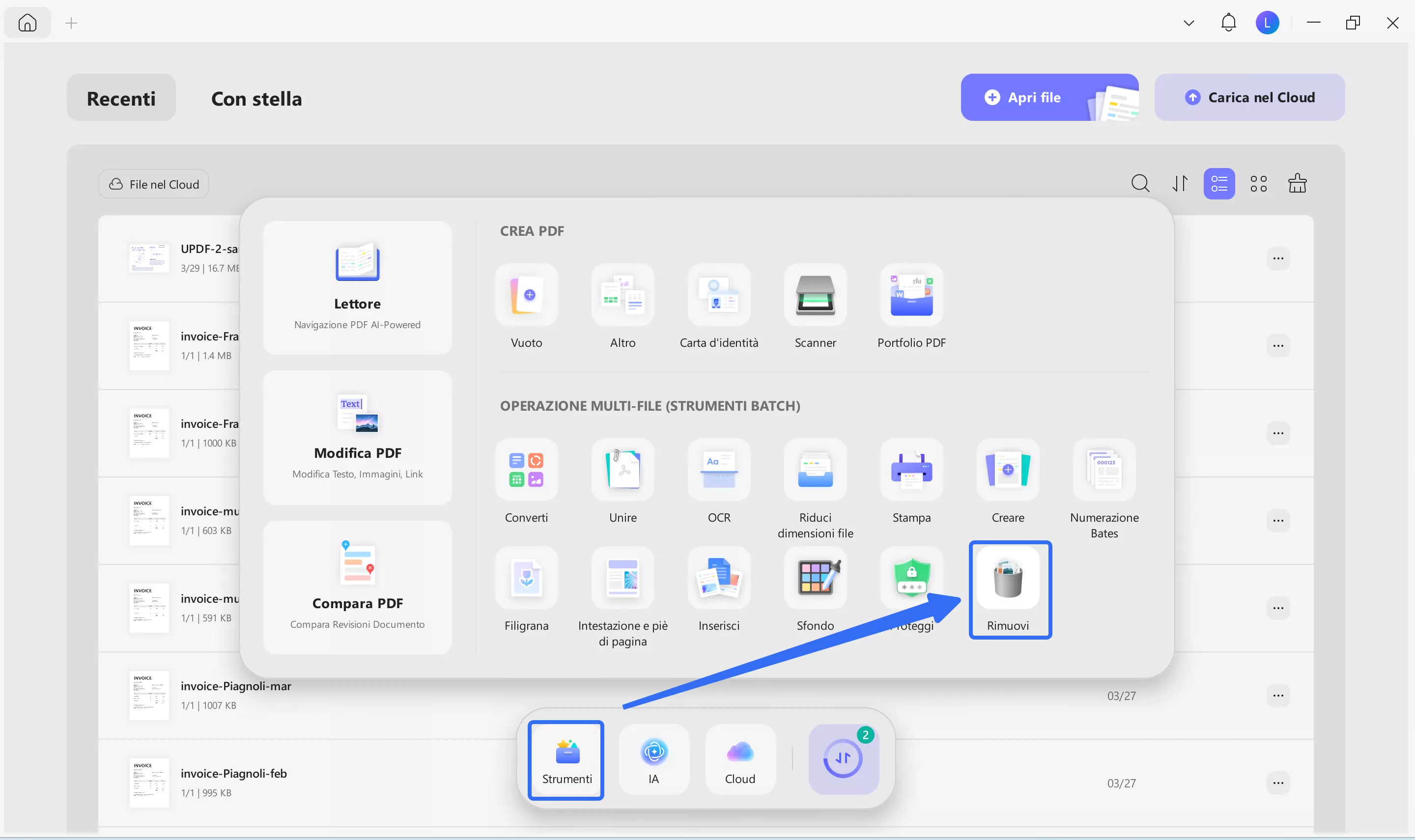The width and height of the screenshot is (1415, 840).
Task: Switch to list view mode
Action: pyautogui.click(x=1218, y=184)
